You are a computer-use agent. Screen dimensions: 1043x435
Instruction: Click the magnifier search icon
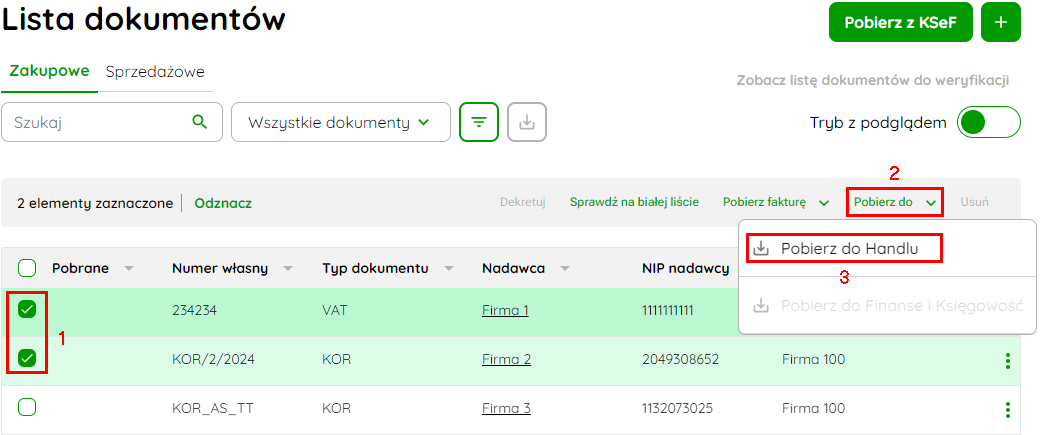(x=199, y=122)
